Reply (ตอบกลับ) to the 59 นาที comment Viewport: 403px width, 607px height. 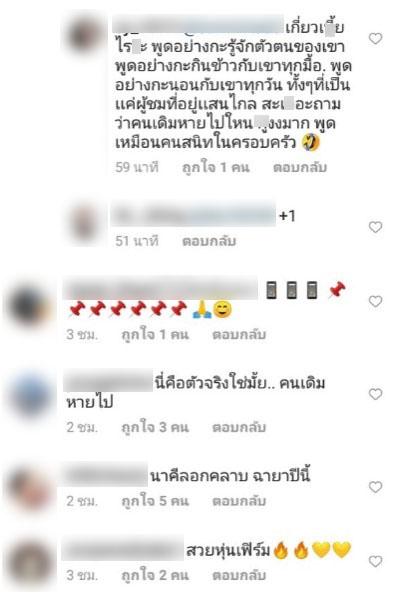pos(300,167)
